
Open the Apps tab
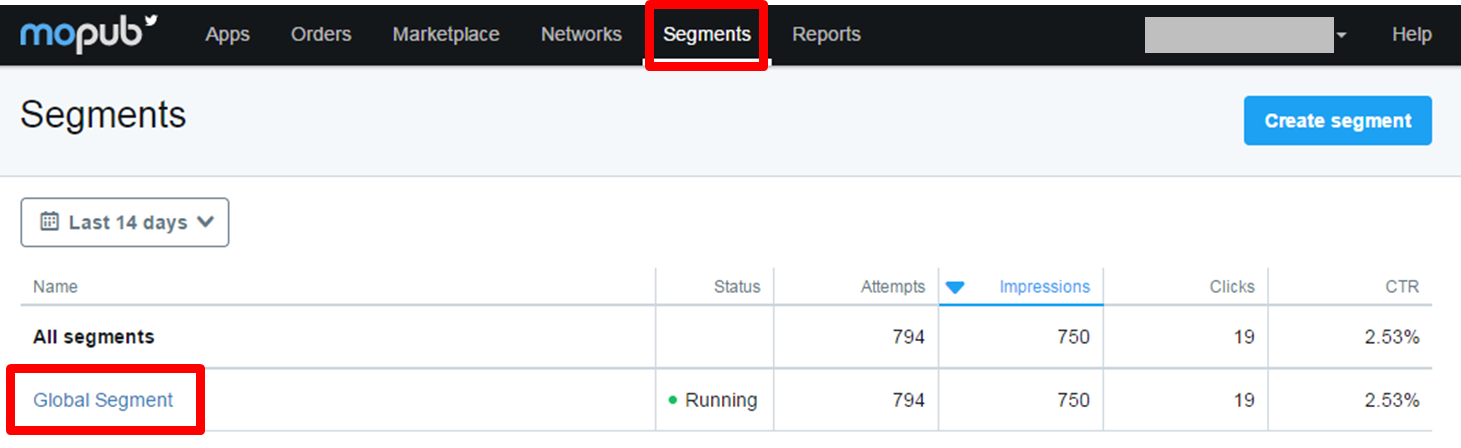point(227,34)
